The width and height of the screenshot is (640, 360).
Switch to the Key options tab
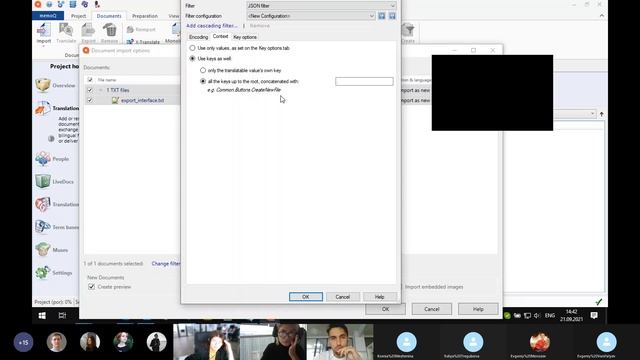[245, 37]
